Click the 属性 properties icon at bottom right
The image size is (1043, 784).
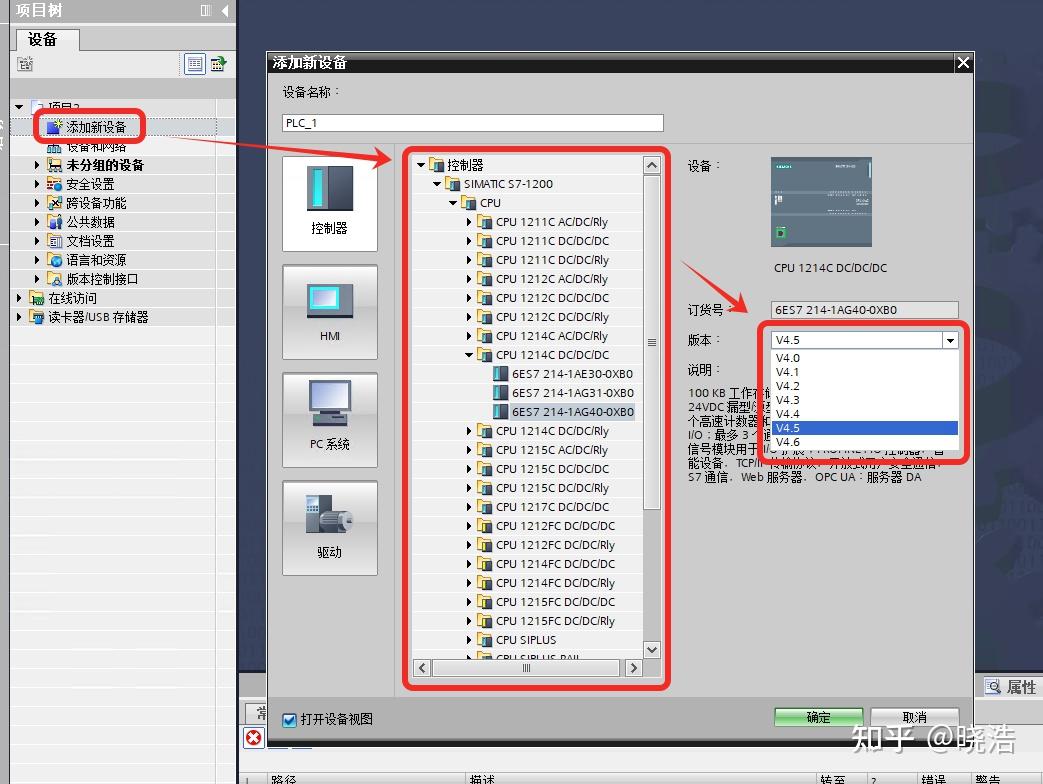(x=992, y=686)
